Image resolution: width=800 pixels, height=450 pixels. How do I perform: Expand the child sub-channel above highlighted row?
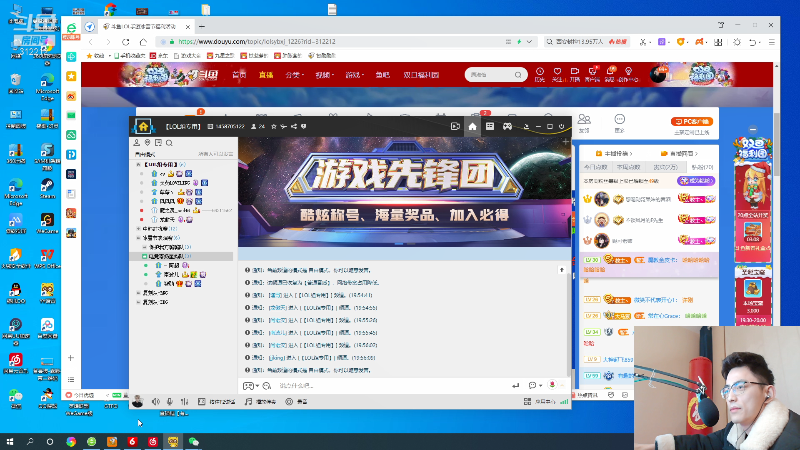[x=145, y=247]
